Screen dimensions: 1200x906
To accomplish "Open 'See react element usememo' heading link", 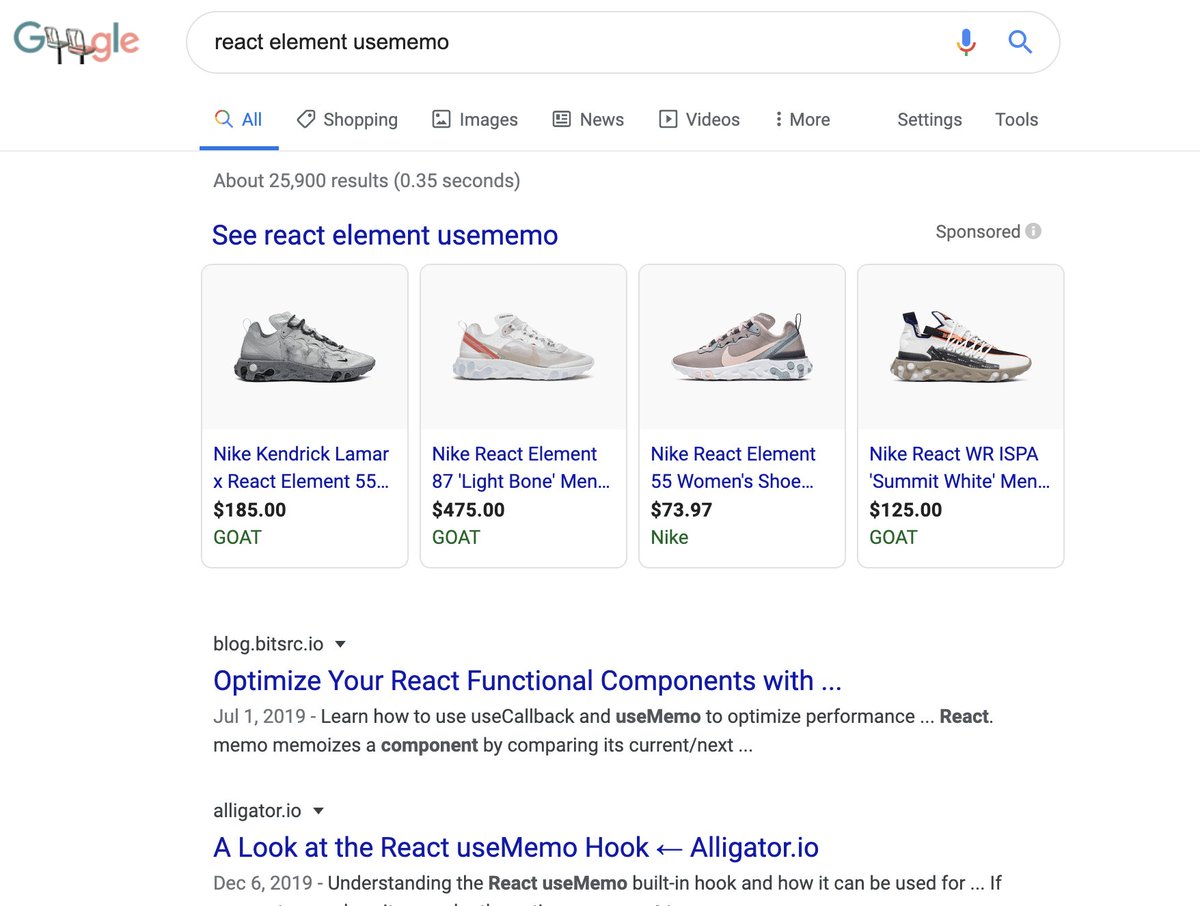I will pyautogui.click(x=385, y=235).
